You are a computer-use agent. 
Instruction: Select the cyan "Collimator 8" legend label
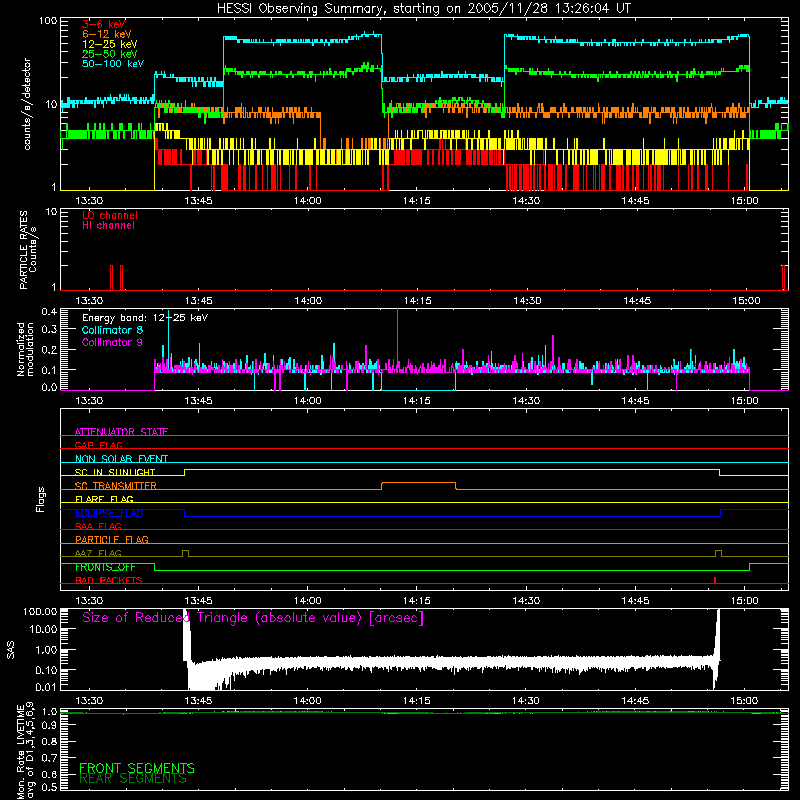[x=112, y=330]
